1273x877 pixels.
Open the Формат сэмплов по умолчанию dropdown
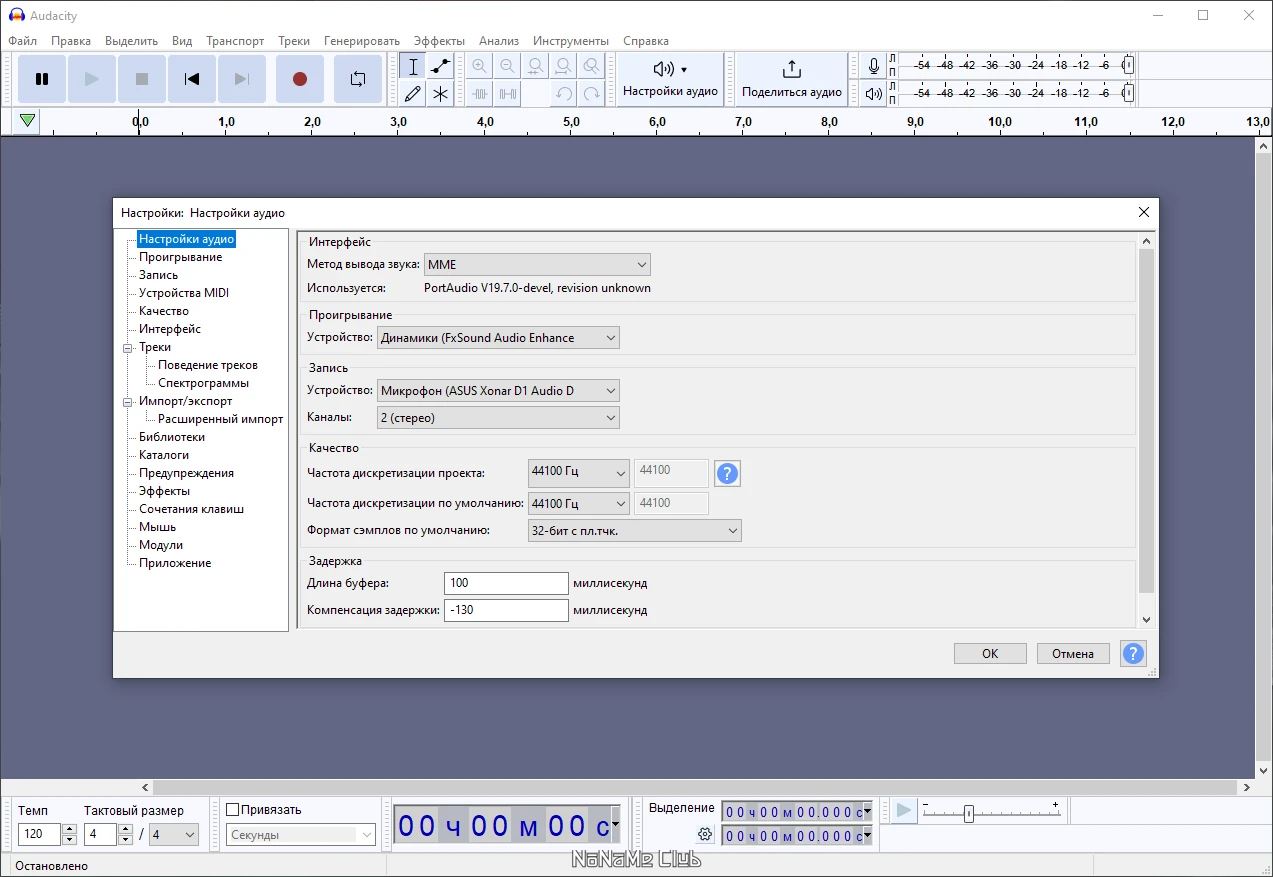point(634,531)
